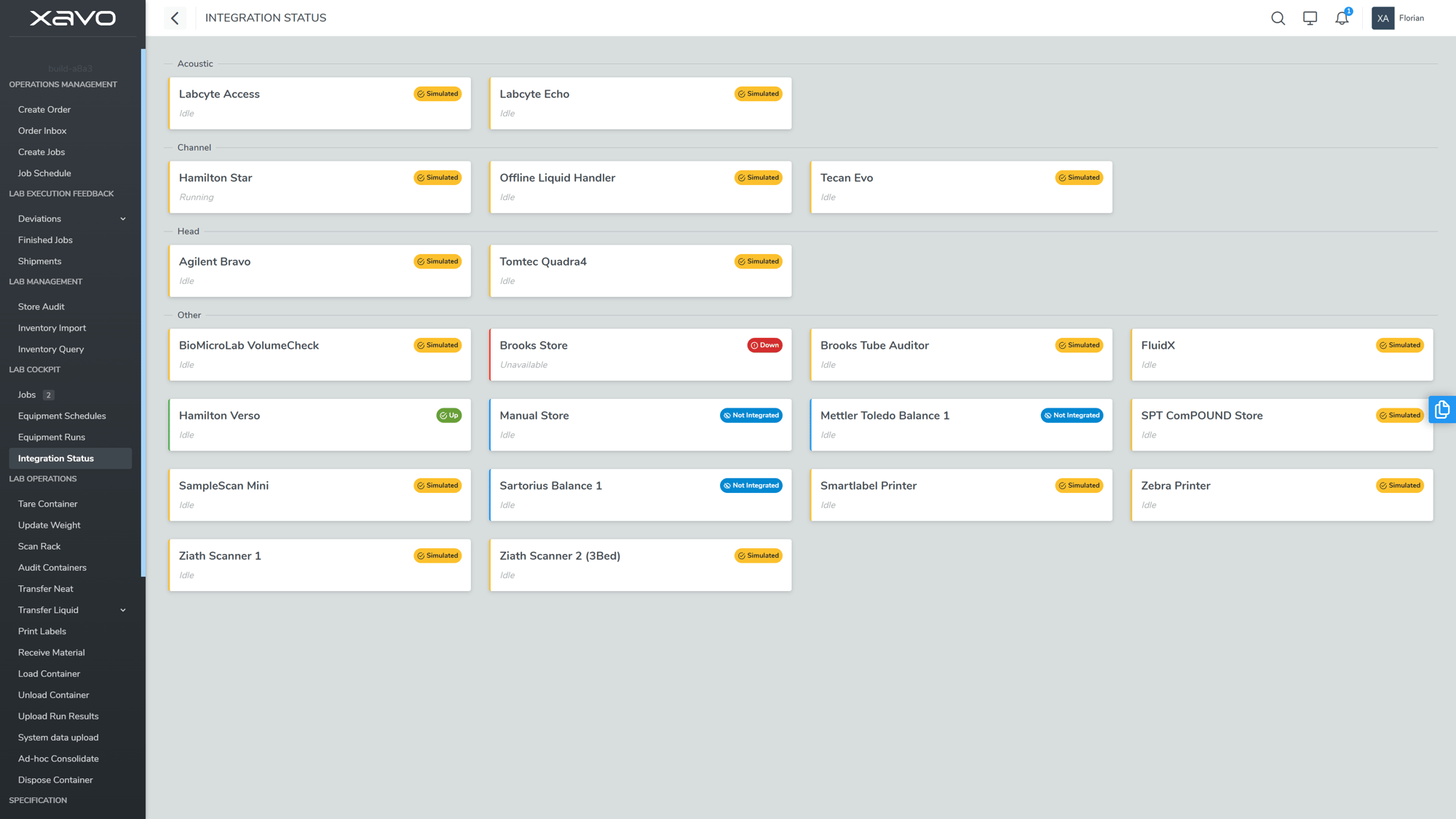This screenshot has height=819, width=1456.
Task: Click the Xavo logo
Action: 72,18
